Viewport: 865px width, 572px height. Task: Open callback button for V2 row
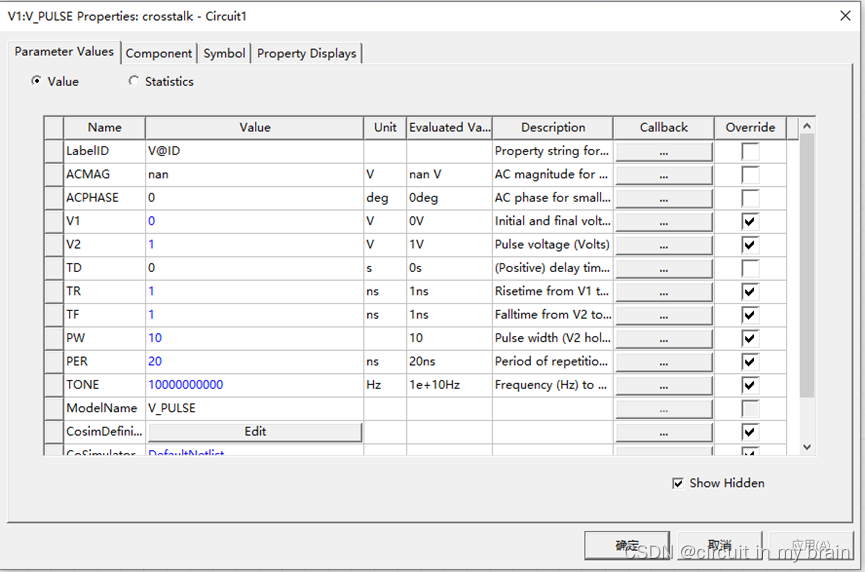pos(663,244)
